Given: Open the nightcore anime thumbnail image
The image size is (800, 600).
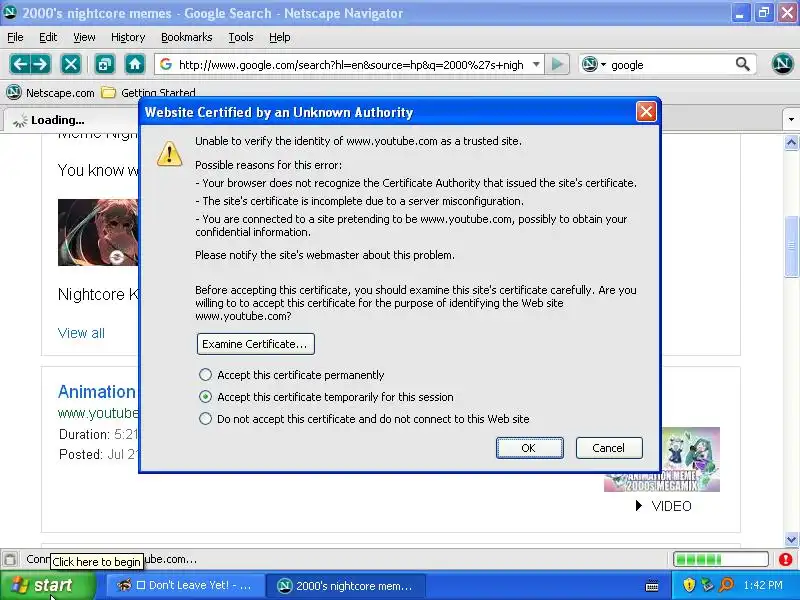Looking at the screenshot, I should pos(98,232).
